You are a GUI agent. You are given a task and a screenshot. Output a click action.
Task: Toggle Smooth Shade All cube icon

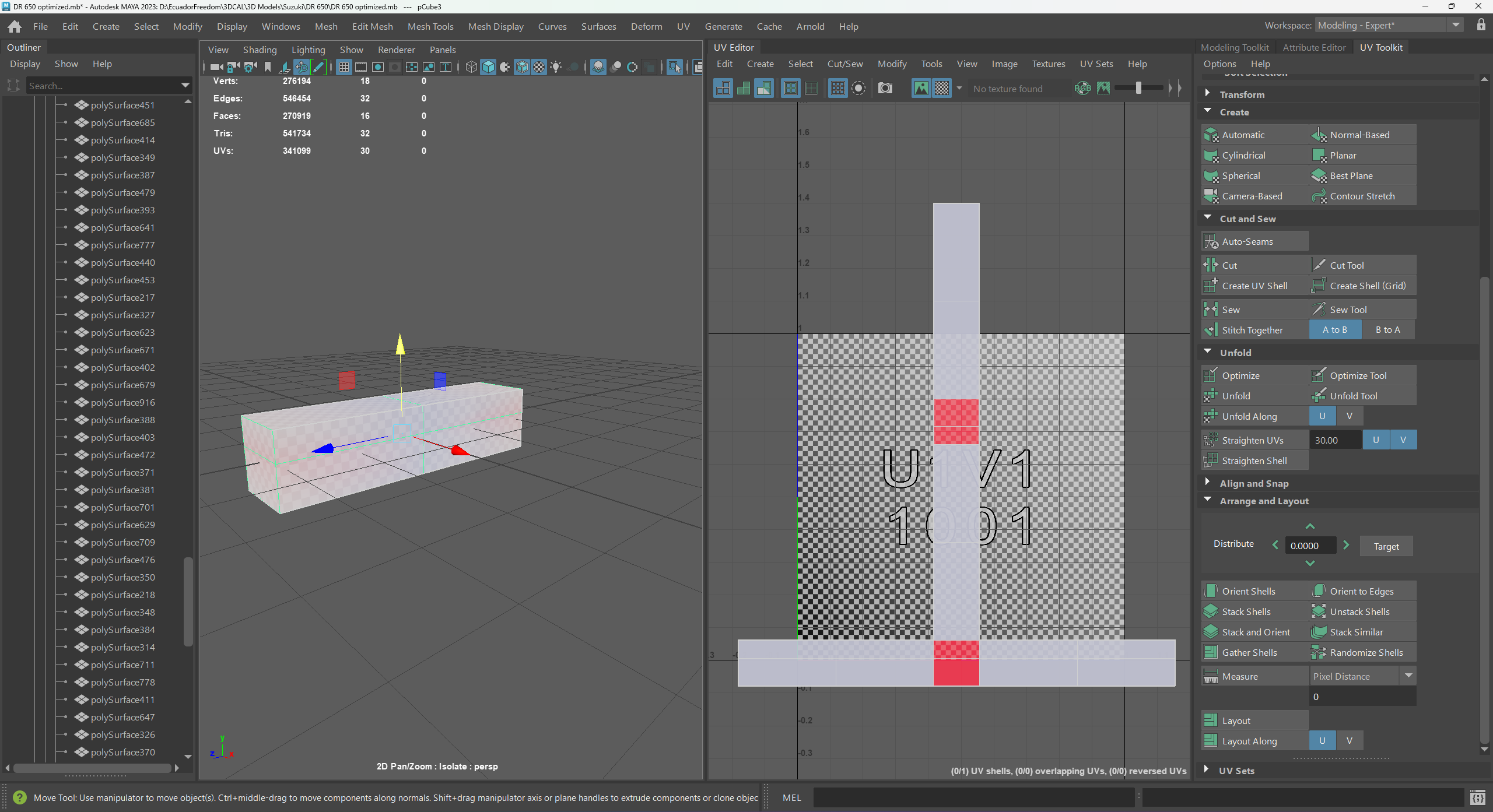tap(488, 68)
